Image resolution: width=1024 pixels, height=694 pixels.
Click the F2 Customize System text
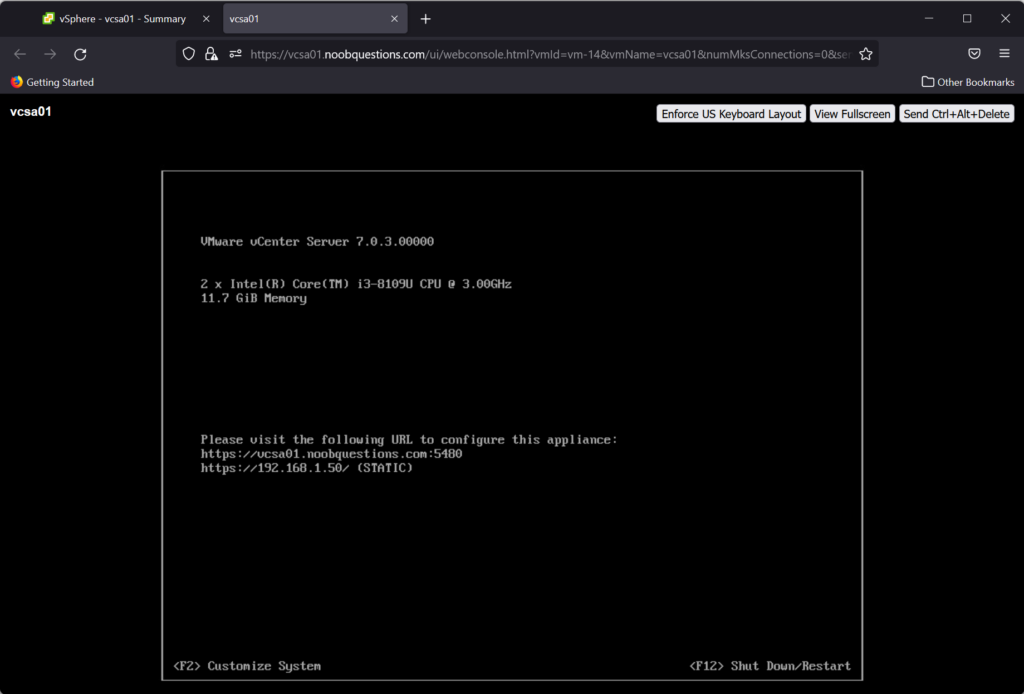coord(248,666)
